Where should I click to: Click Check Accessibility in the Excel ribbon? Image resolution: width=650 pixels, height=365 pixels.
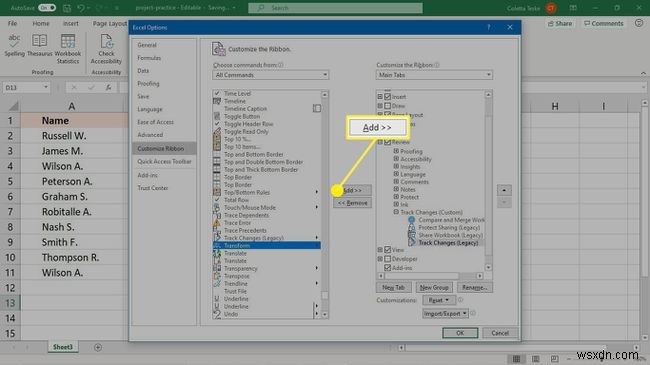[106, 49]
